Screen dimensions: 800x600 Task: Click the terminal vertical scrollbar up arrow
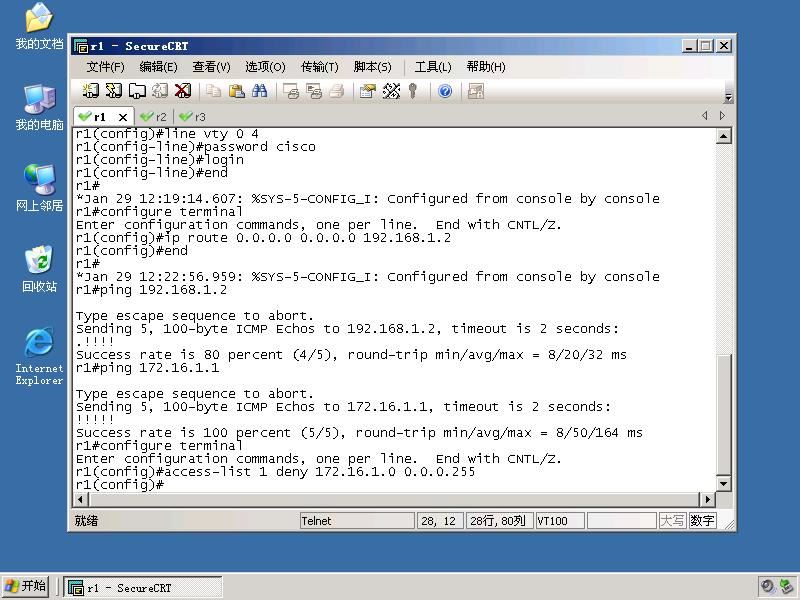[723, 136]
